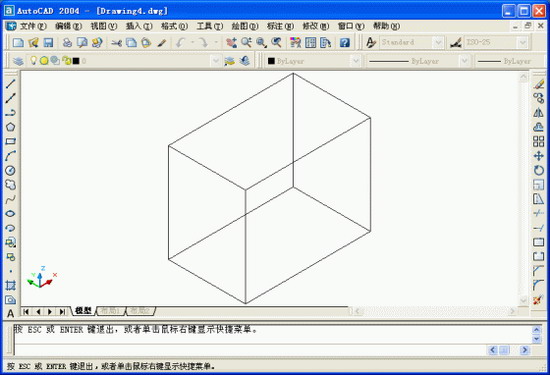
Task: Switch to the 模型 model tab
Action: [x=83, y=311]
